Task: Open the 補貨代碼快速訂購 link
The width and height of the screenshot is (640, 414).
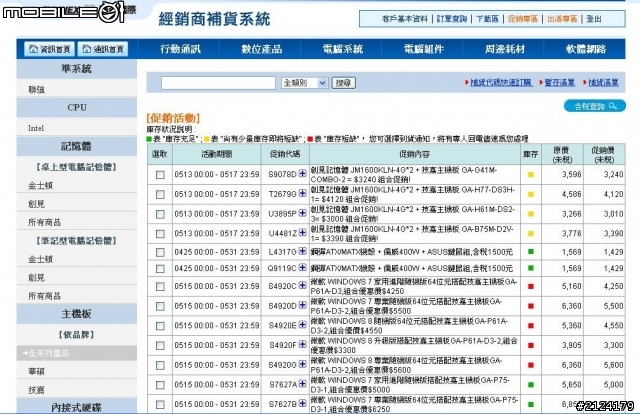Action: pyautogui.click(x=501, y=82)
